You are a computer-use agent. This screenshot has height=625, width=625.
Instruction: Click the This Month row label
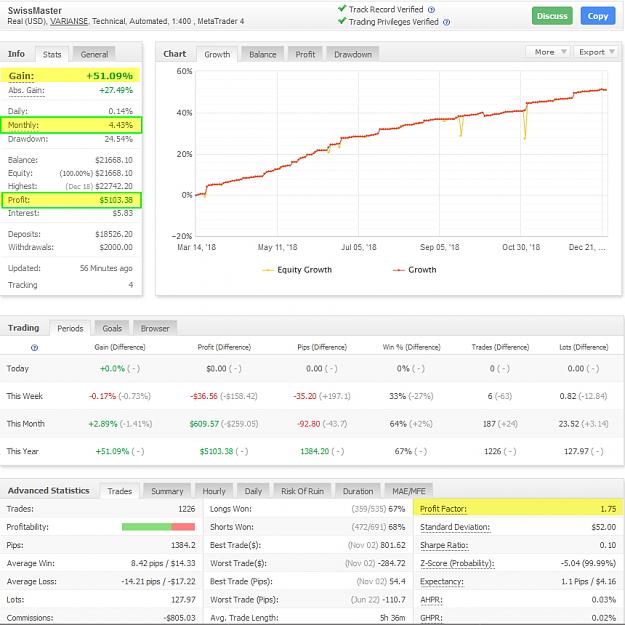[26, 423]
